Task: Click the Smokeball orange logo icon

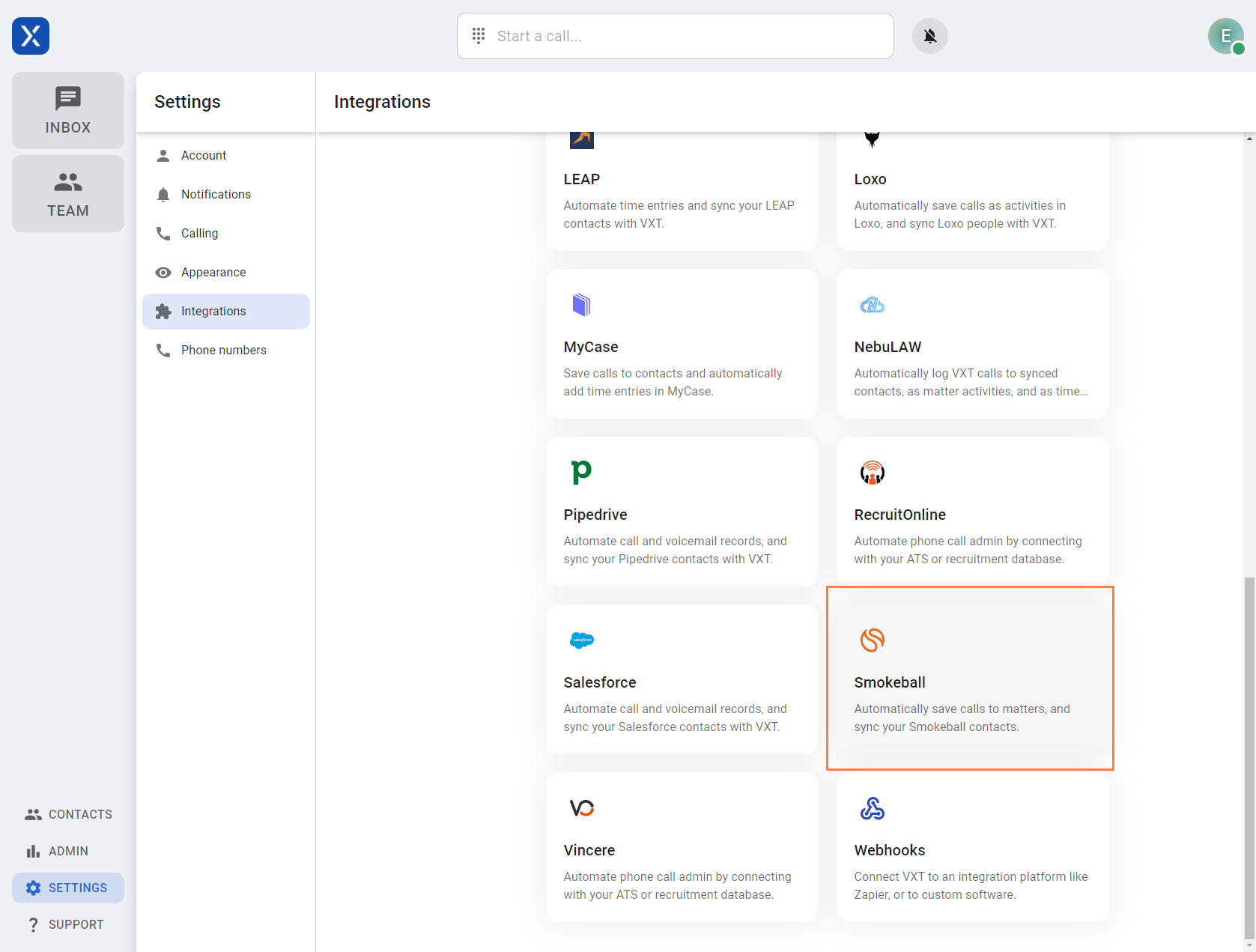Action: click(873, 640)
